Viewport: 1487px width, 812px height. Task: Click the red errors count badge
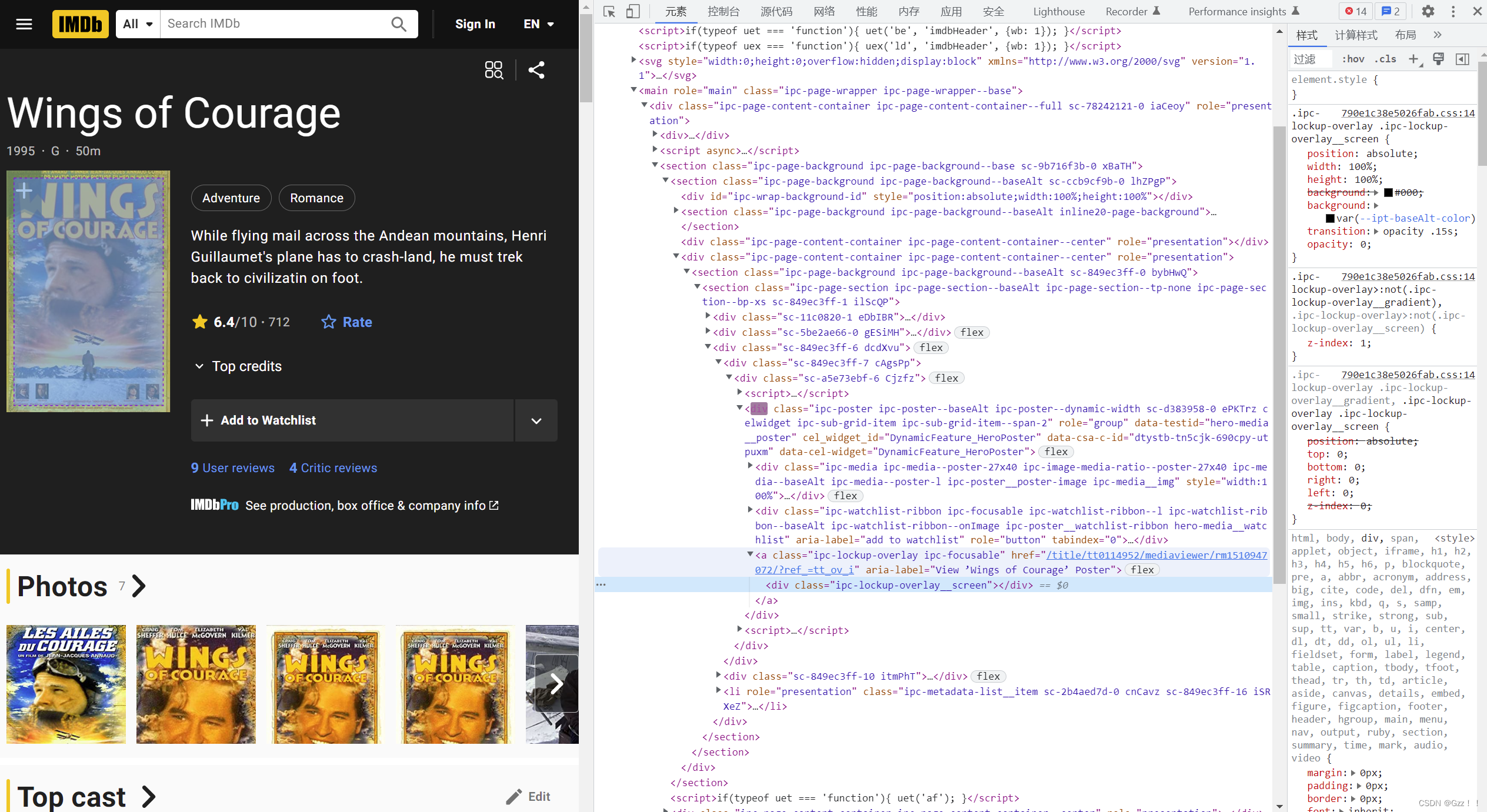pos(1355,11)
